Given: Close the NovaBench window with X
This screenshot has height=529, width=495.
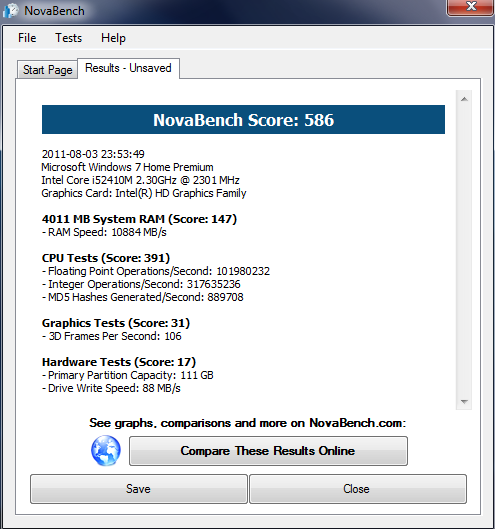Looking at the screenshot, I should click(471, 7).
